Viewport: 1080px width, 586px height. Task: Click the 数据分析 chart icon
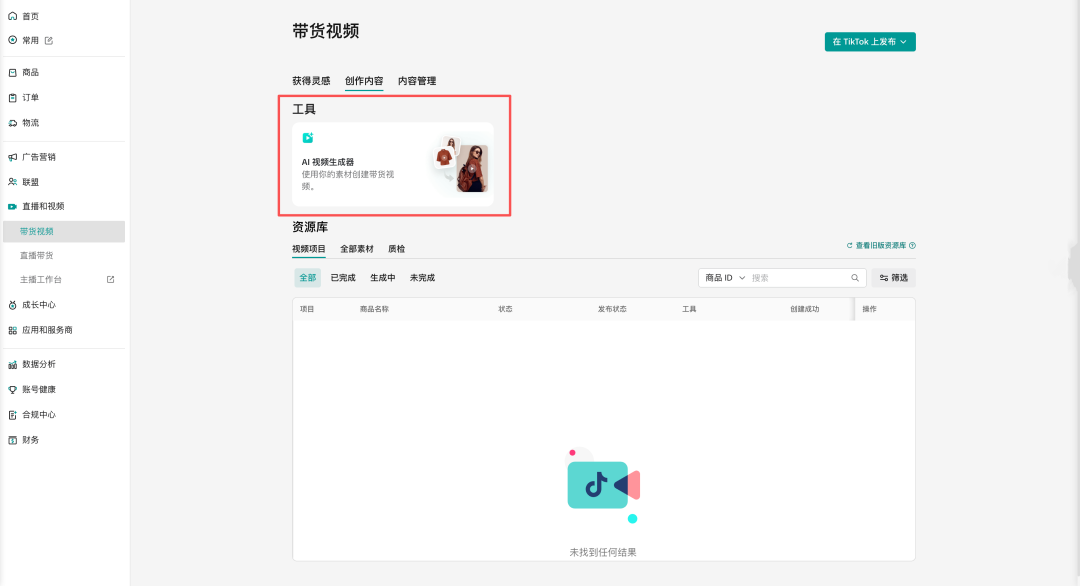coord(12,364)
